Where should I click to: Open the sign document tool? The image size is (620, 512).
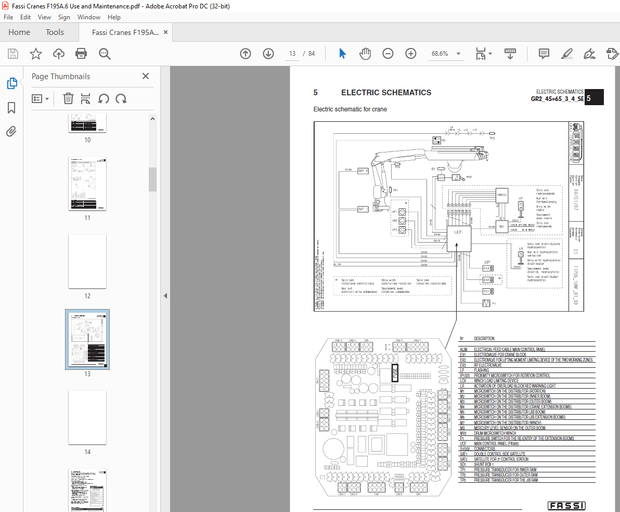(590, 54)
